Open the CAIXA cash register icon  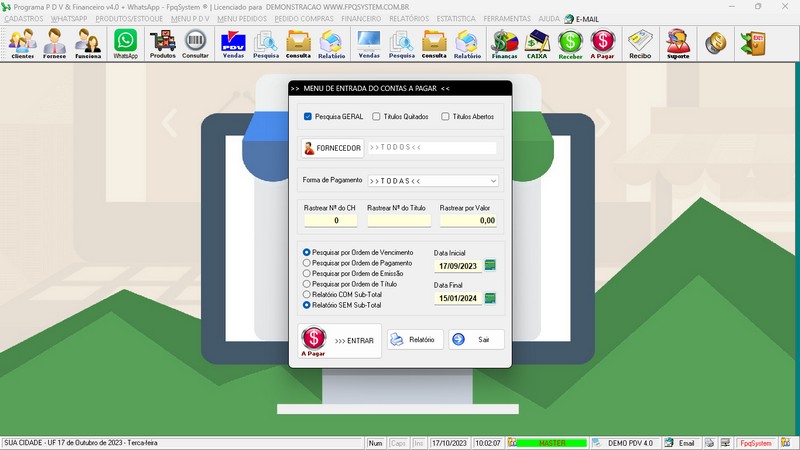(x=537, y=44)
